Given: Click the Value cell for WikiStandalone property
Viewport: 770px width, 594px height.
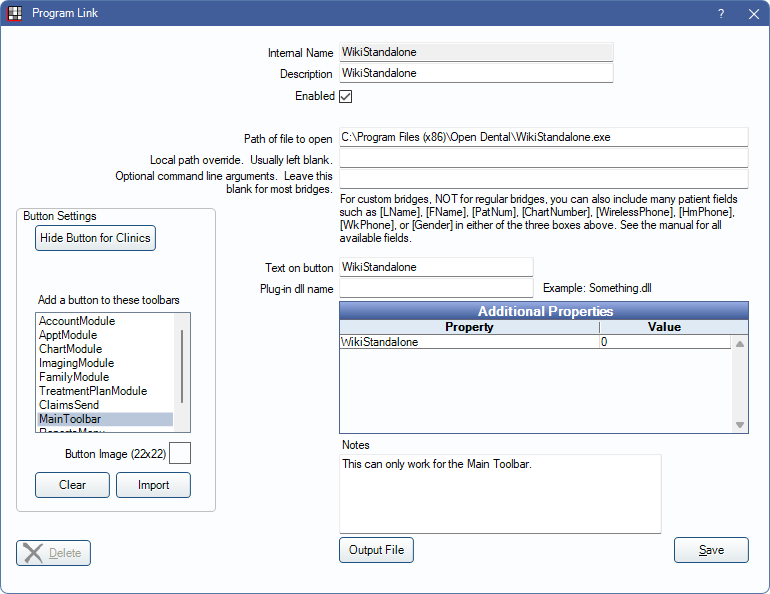Looking at the screenshot, I should pyautogui.click(x=664, y=342).
